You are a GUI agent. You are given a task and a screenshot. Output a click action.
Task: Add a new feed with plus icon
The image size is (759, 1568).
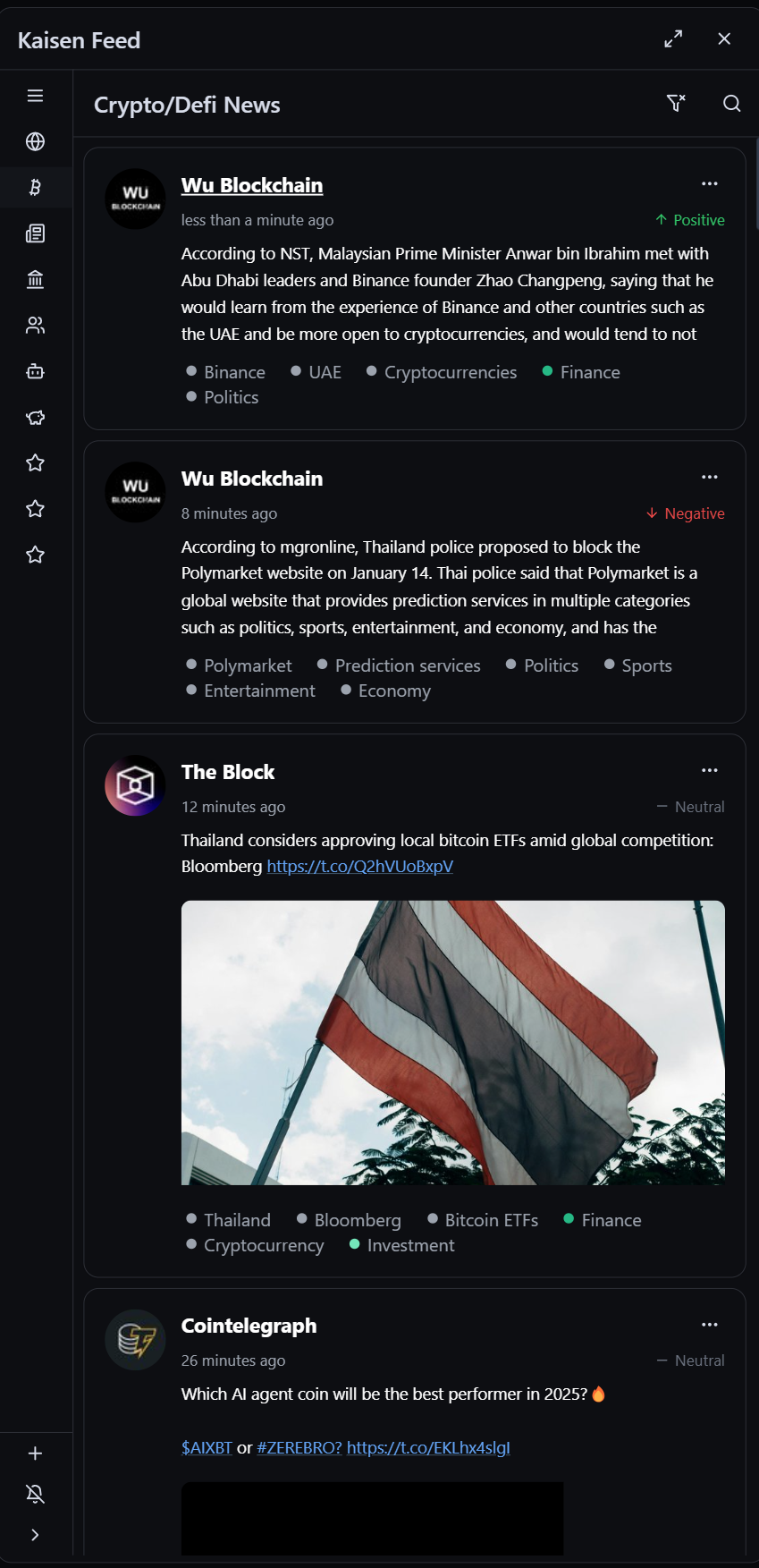[x=35, y=1454]
